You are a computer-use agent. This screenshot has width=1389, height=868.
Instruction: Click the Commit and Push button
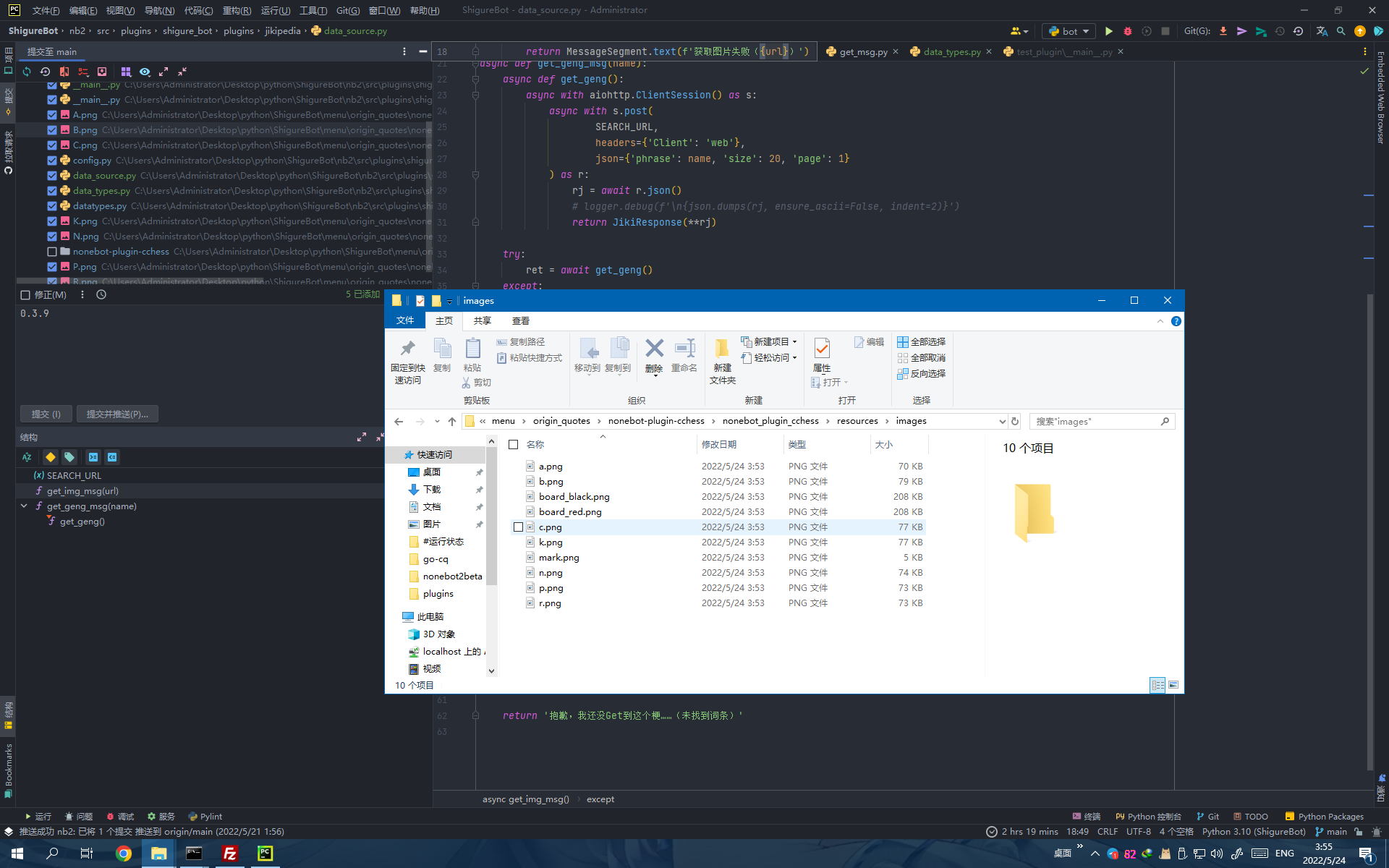click(x=117, y=414)
